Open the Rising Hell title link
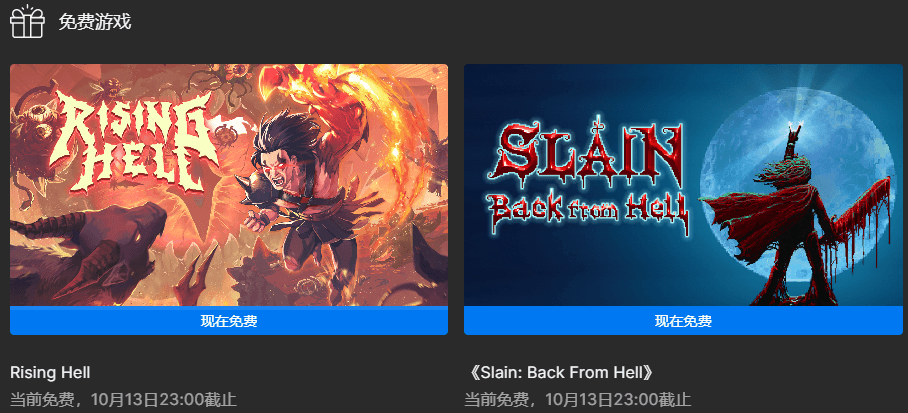908x413 pixels. [50, 372]
